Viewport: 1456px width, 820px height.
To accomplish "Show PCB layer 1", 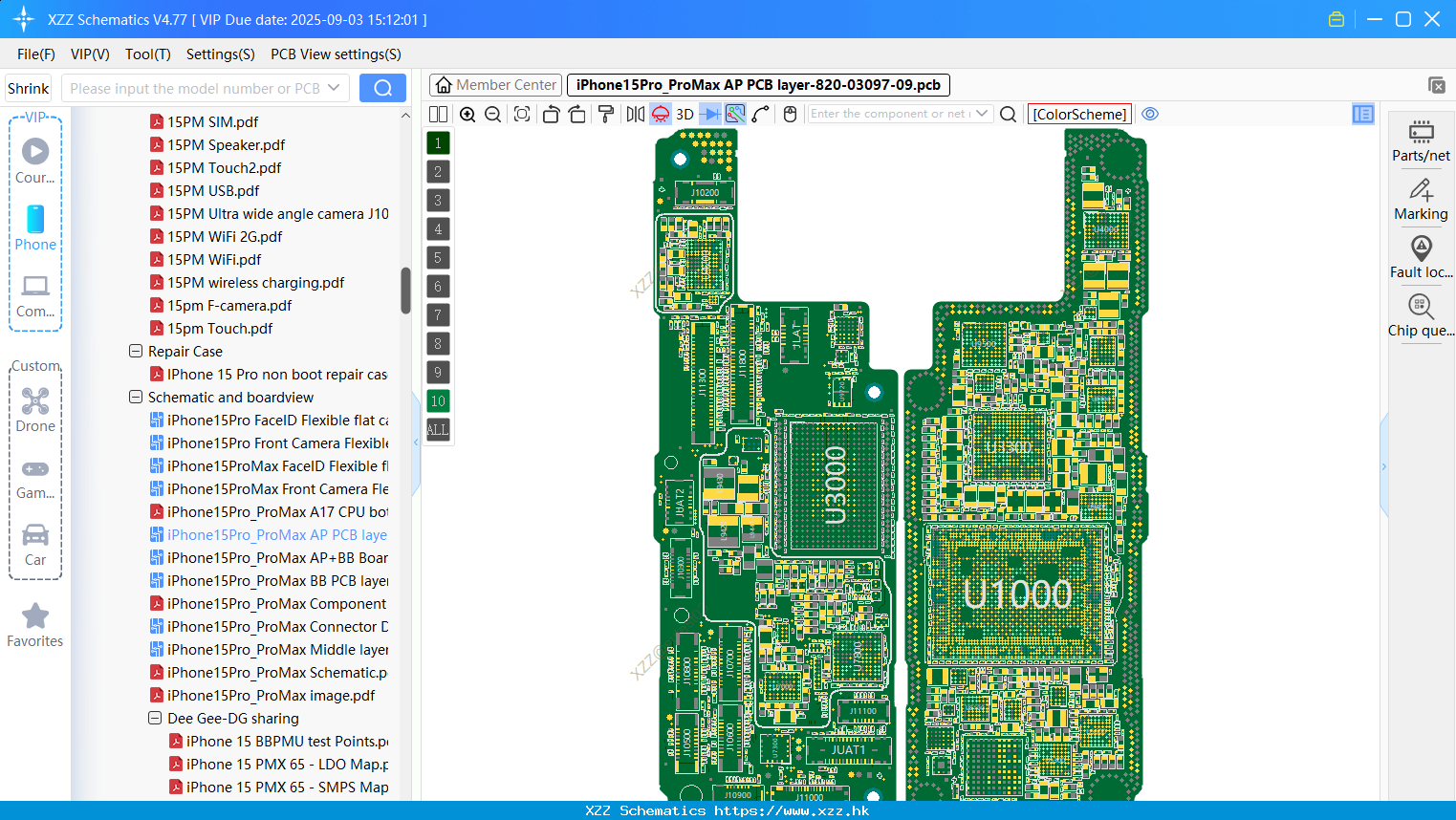I will 438,142.
